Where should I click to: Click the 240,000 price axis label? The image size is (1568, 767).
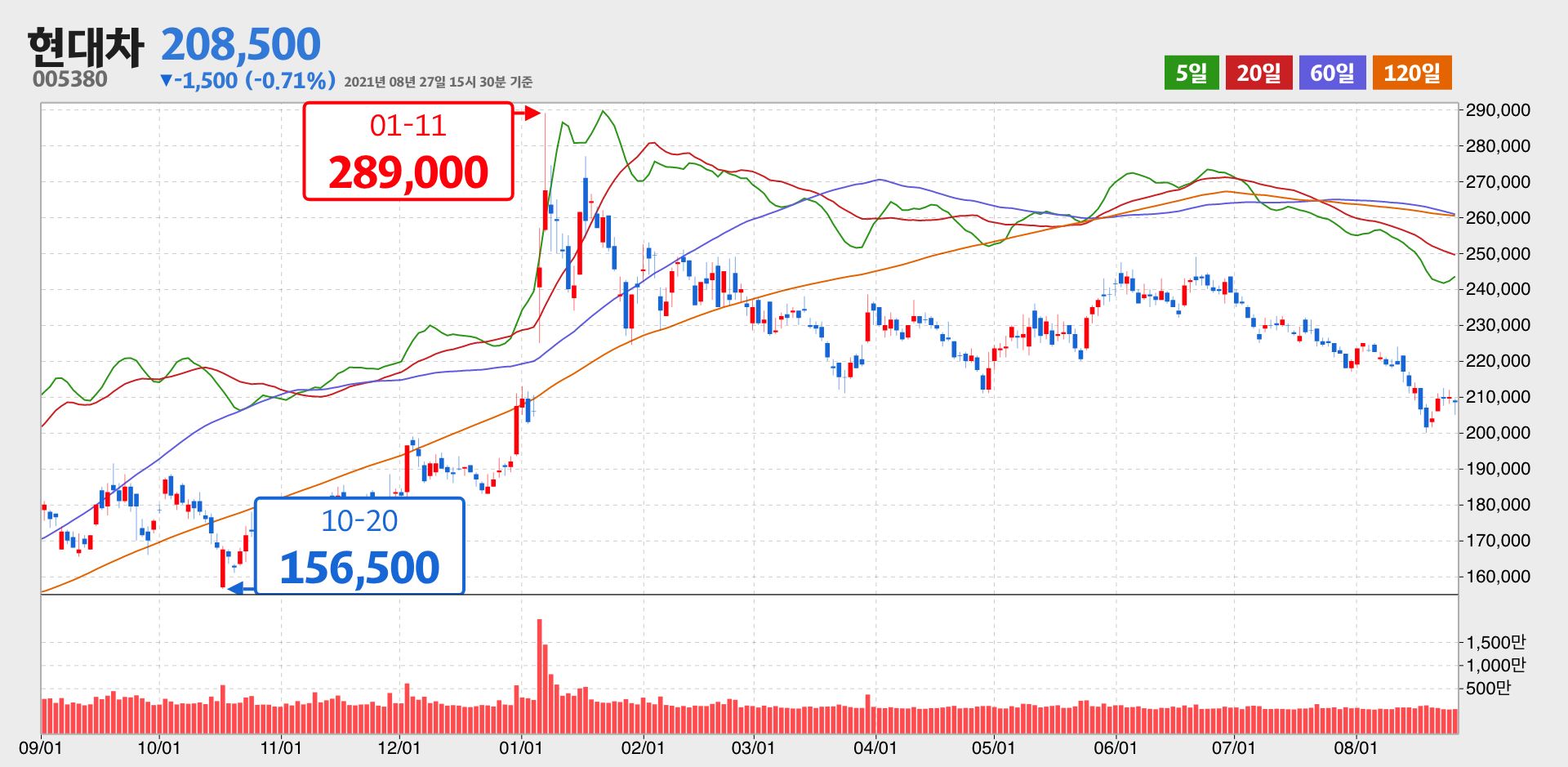point(1498,289)
